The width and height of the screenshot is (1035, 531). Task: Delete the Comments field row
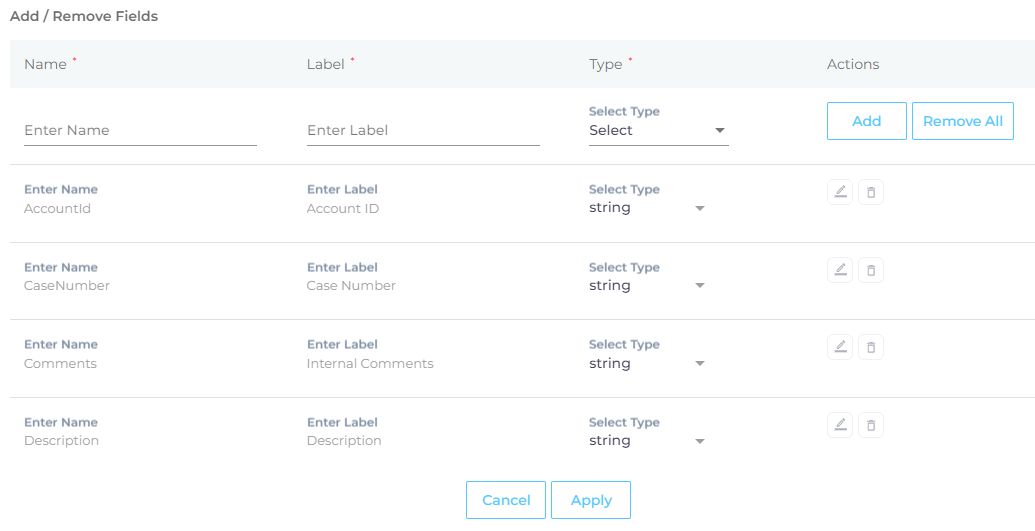871,347
